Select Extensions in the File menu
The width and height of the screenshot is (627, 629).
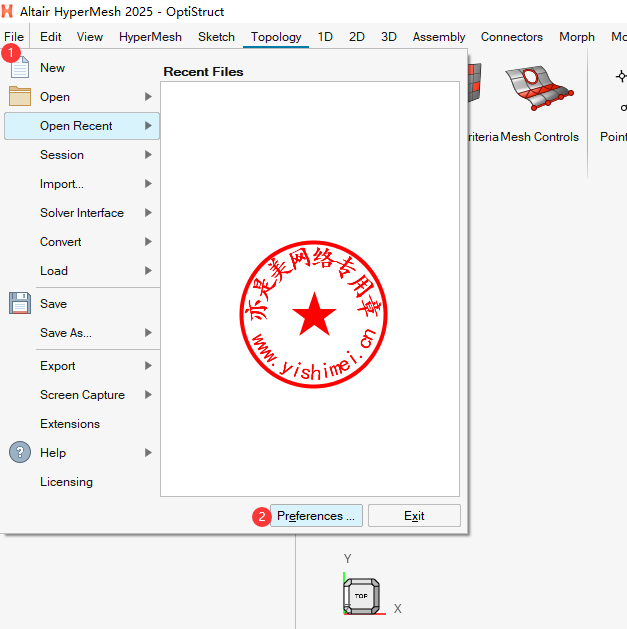coord(70,424)
